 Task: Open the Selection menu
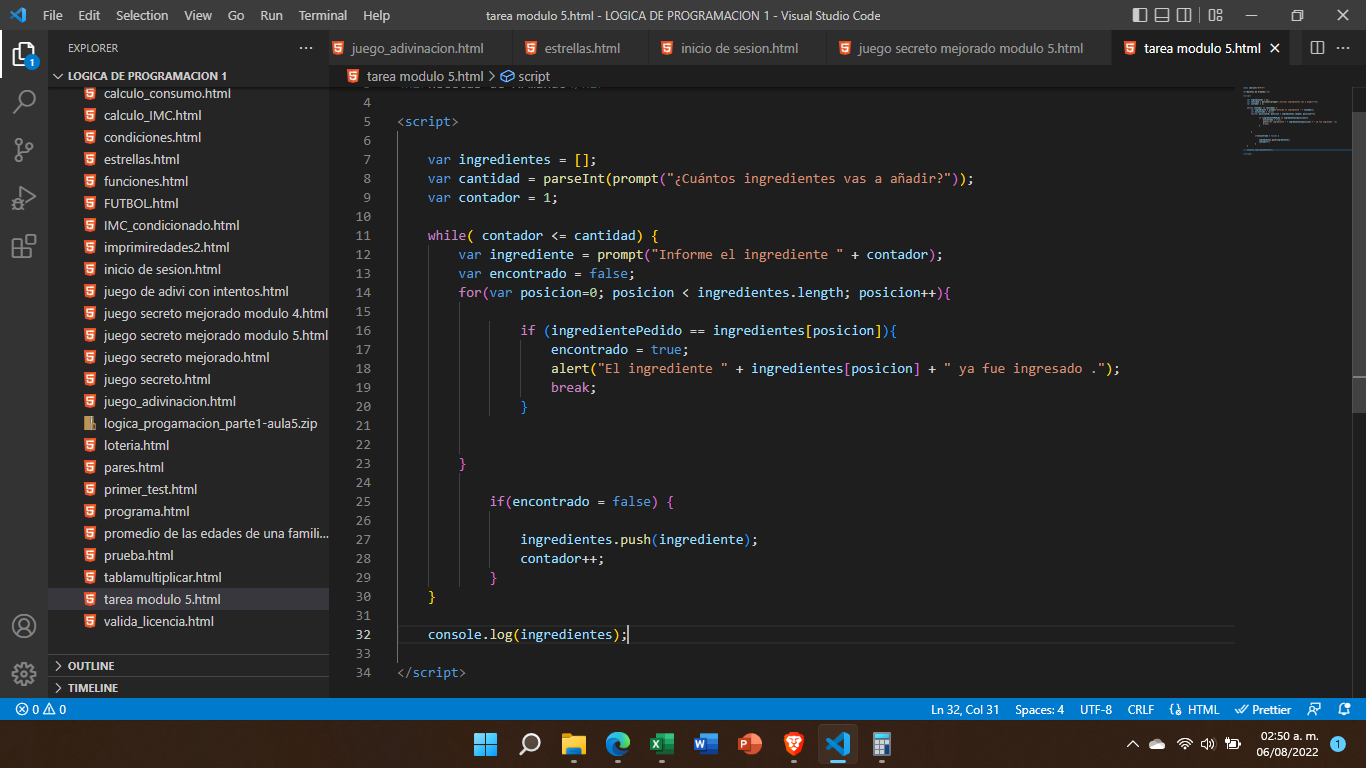tap(142, 15)
